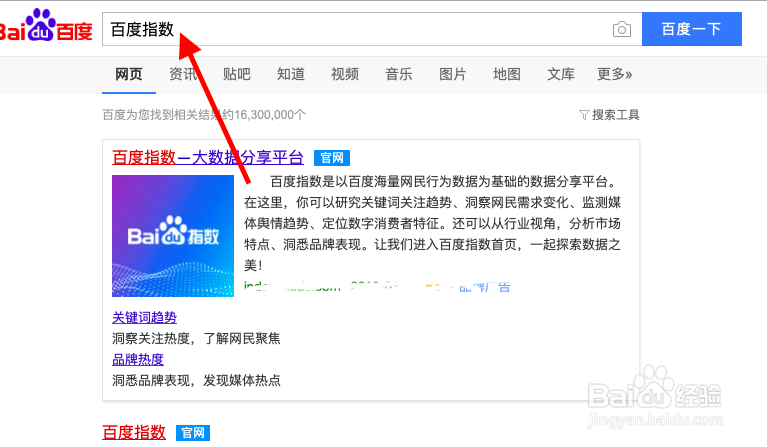
Task: Open the 贴吧 tab
Action: 237,74
